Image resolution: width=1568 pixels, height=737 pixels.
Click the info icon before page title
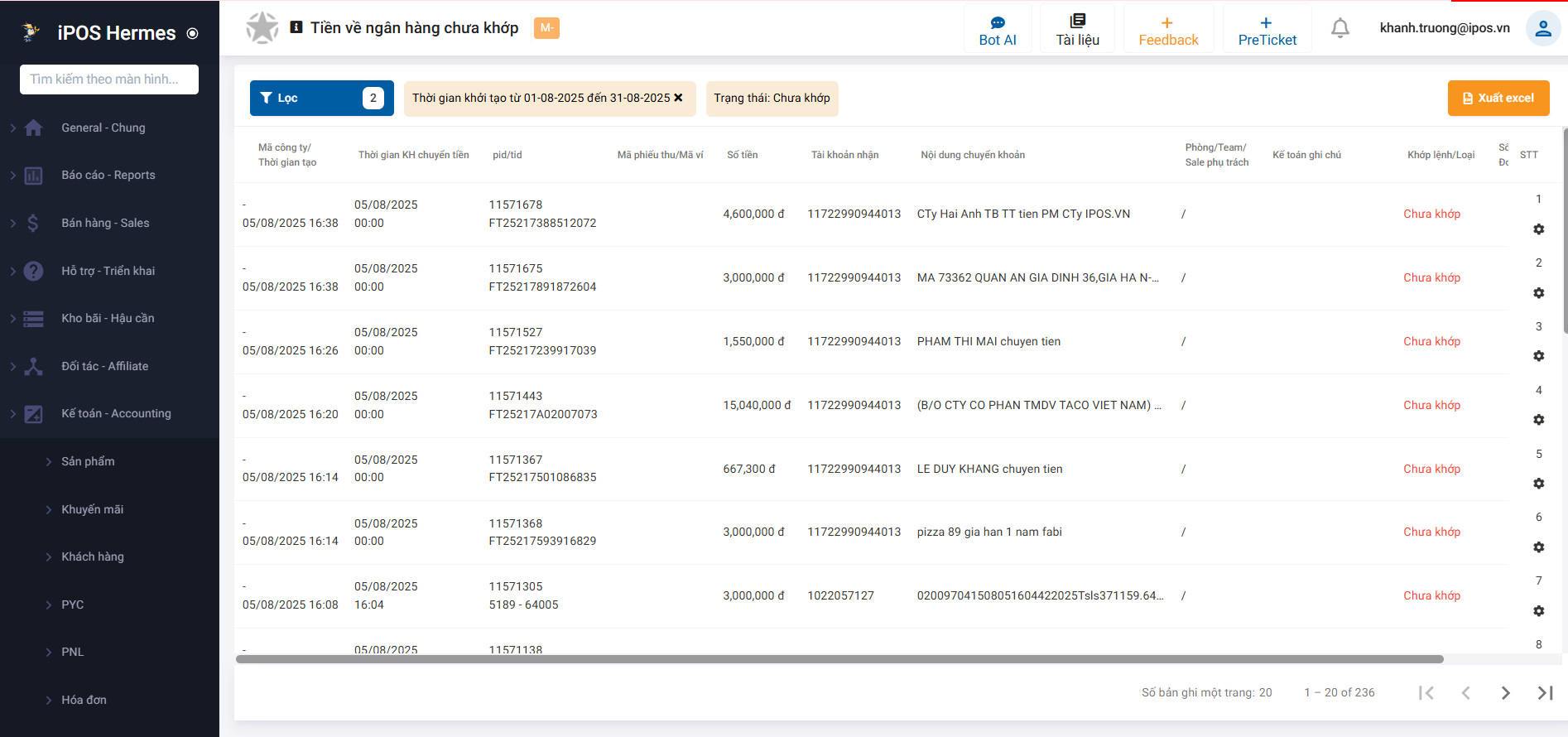296,27
